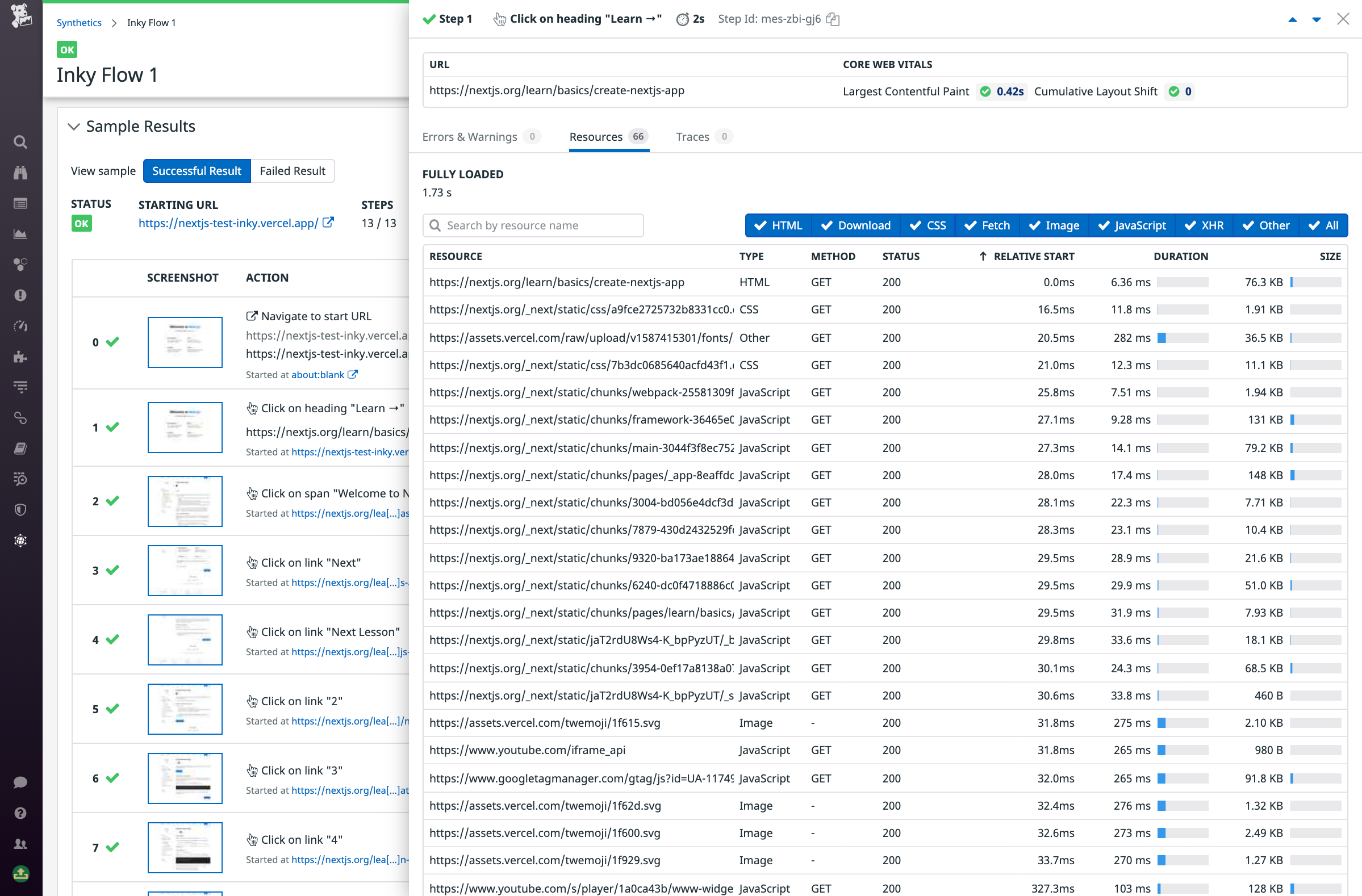Open the APM gauge icon in sidebar
This screenshot has width=1362, height=896.
coord(20,325)
